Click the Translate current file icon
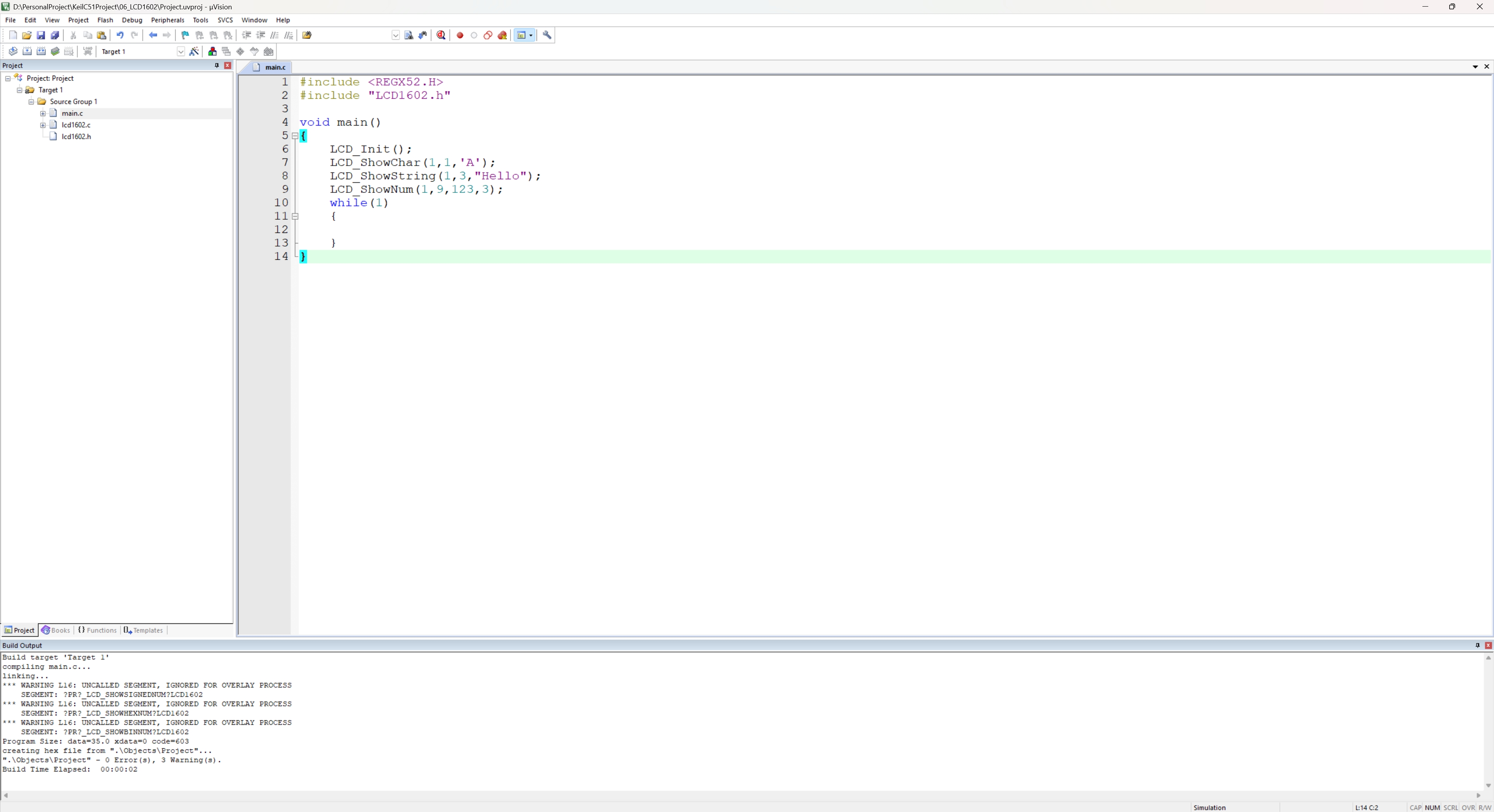 click(13, 52)
